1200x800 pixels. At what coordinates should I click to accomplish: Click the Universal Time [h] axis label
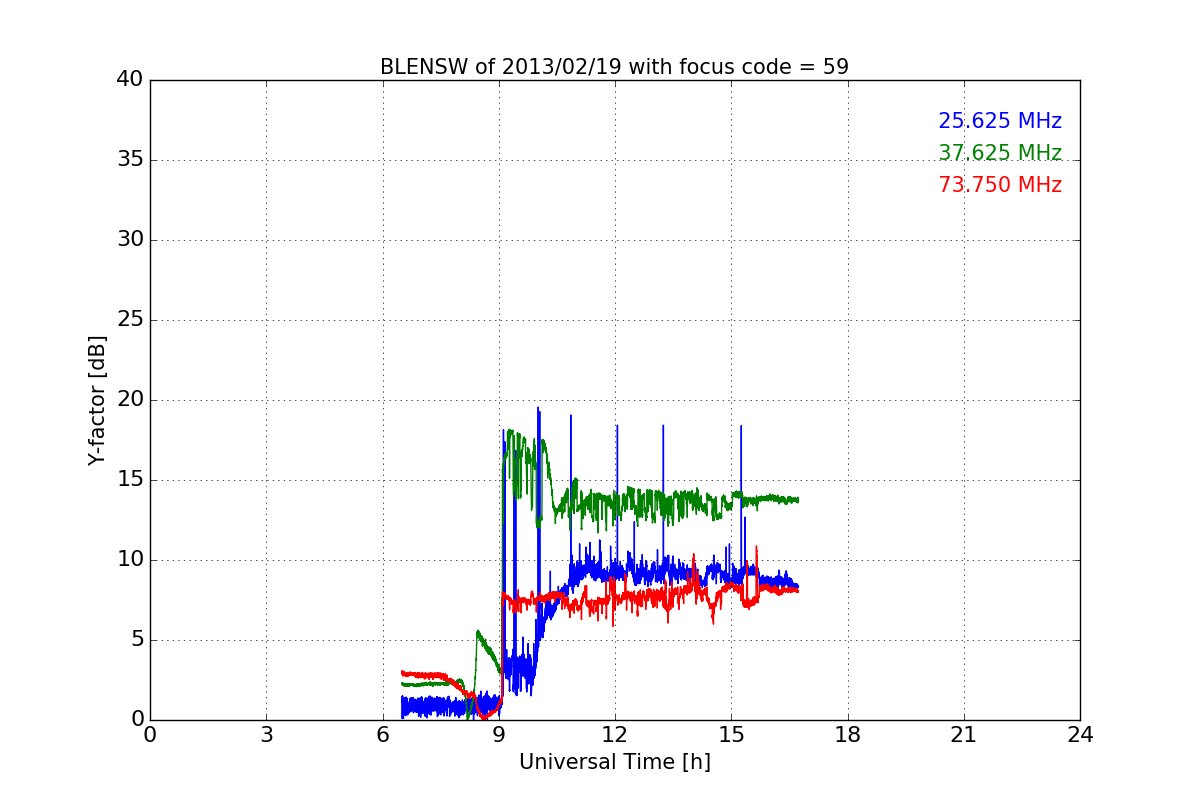(x=614, y=762)
